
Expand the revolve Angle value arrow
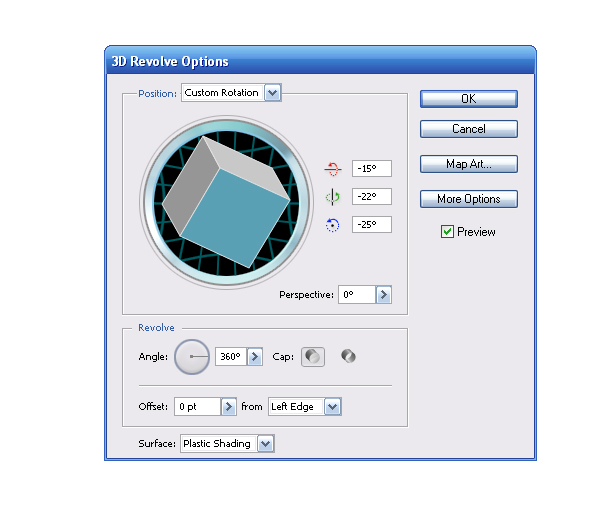pos(255,357)
